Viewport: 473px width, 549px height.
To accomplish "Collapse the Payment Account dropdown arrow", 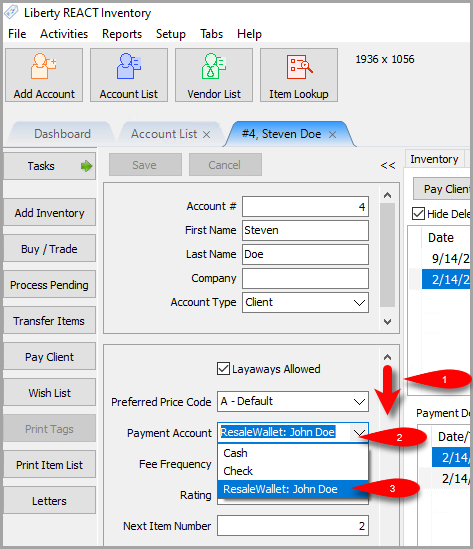I will click(x=359, y=433).
